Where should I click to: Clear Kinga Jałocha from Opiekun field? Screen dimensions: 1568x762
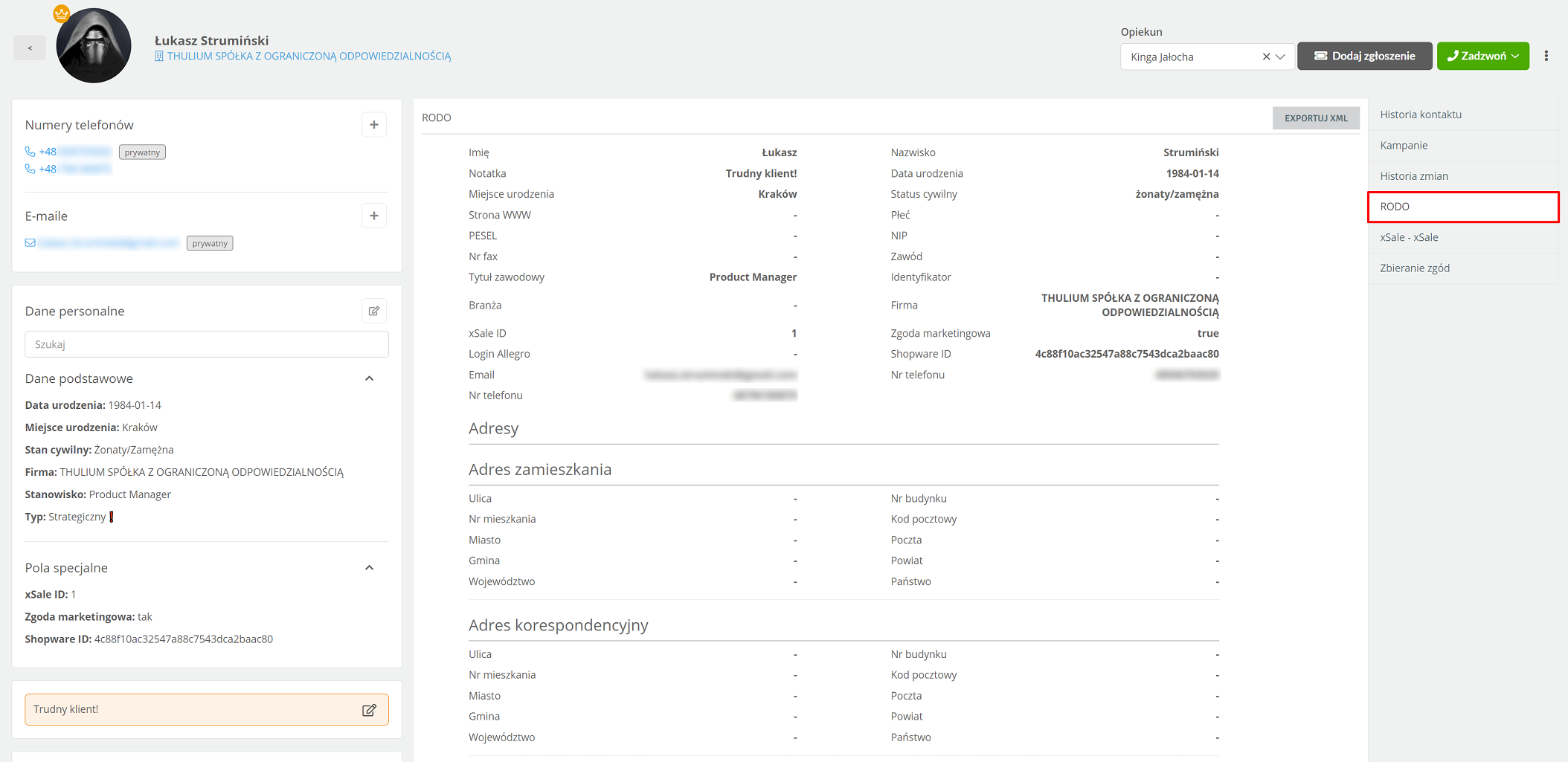point(1266,56)
